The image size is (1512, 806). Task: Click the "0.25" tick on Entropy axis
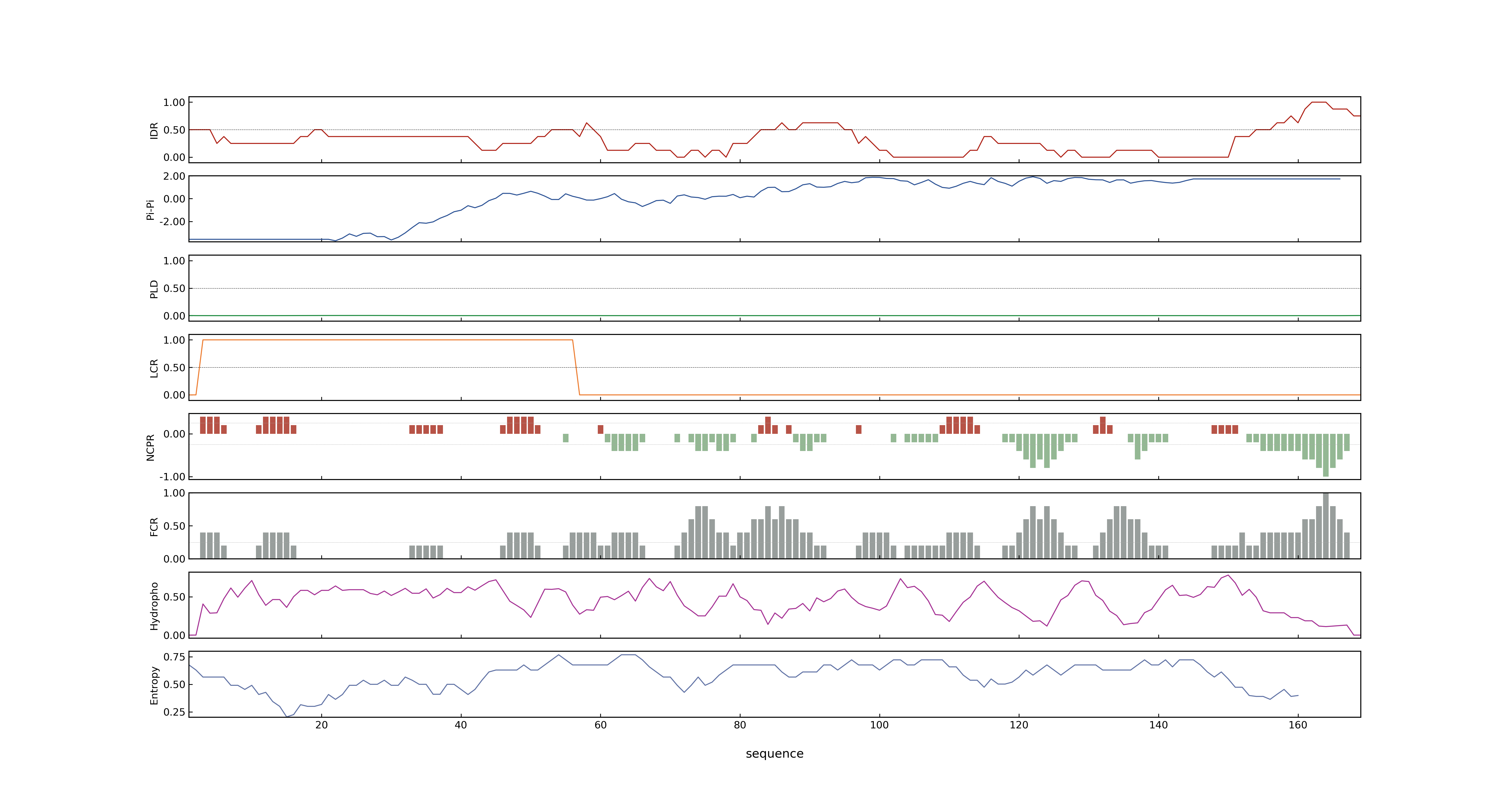tap(174, 712)
